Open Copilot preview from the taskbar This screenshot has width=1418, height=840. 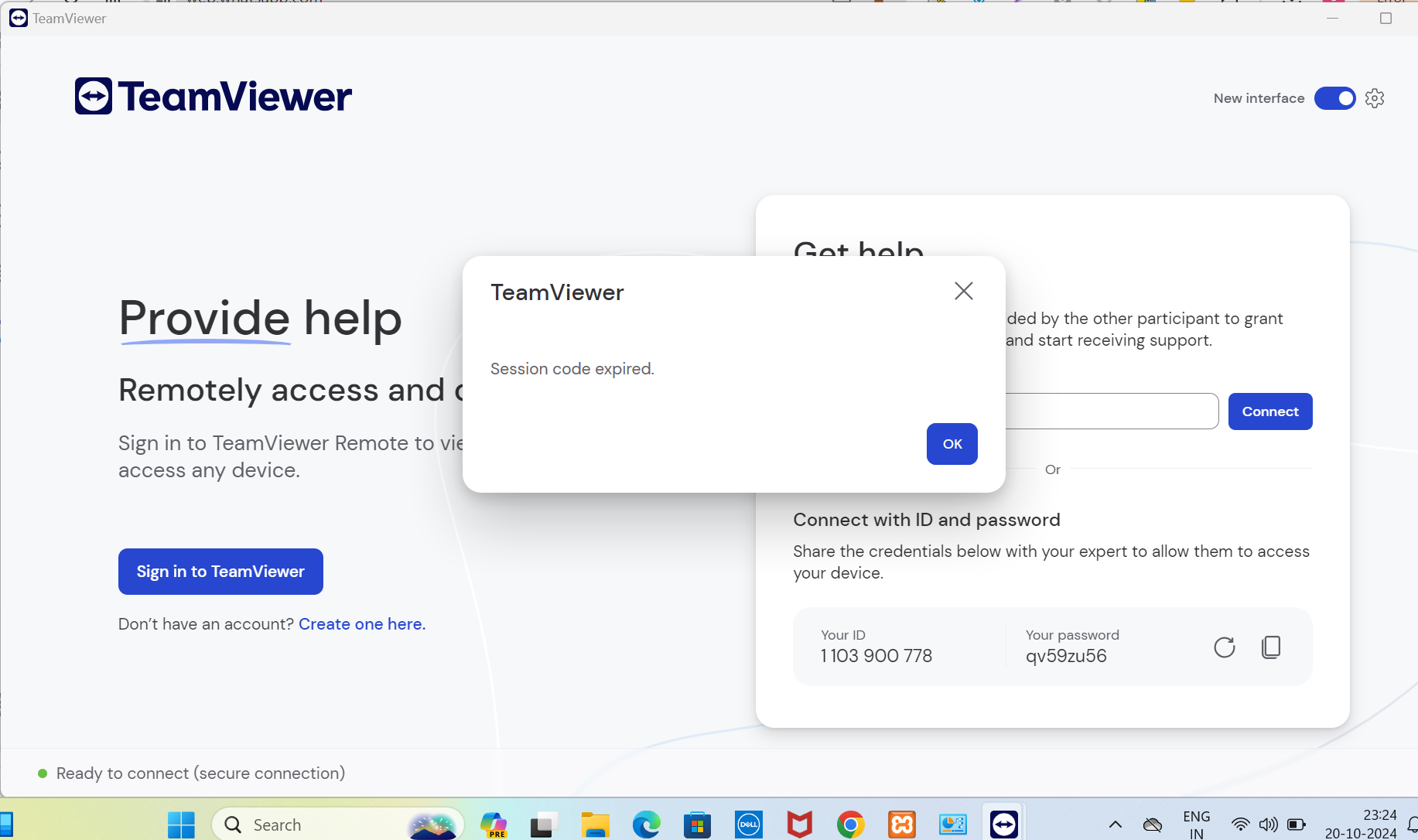[x=494, y=825]
